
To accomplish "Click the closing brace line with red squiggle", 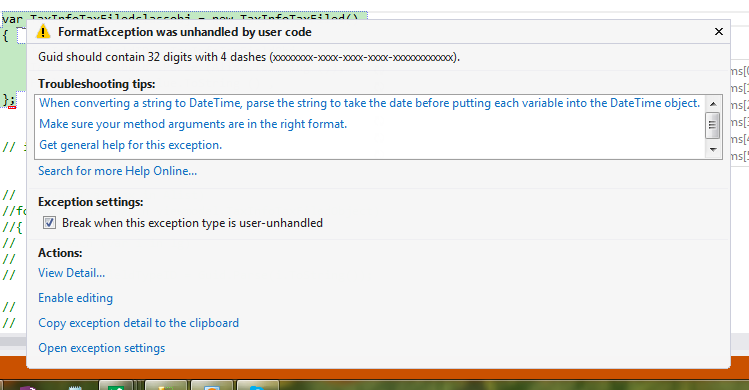I will click(9, 99).
